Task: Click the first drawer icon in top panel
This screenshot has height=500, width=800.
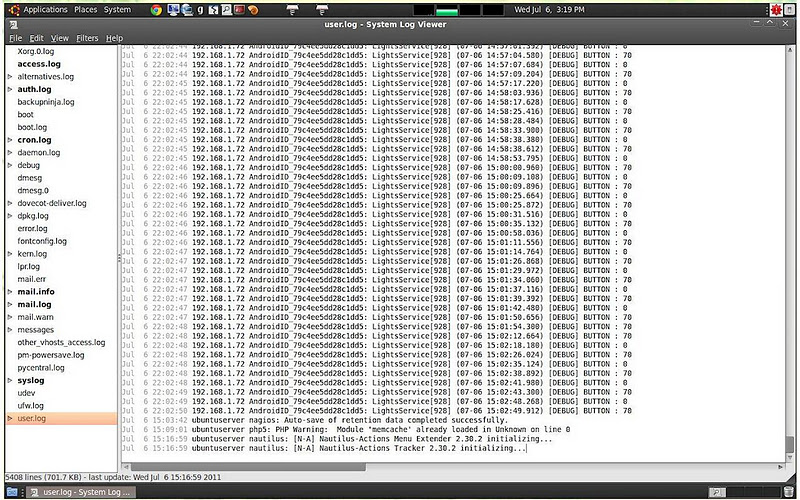Action: [292, 10]
